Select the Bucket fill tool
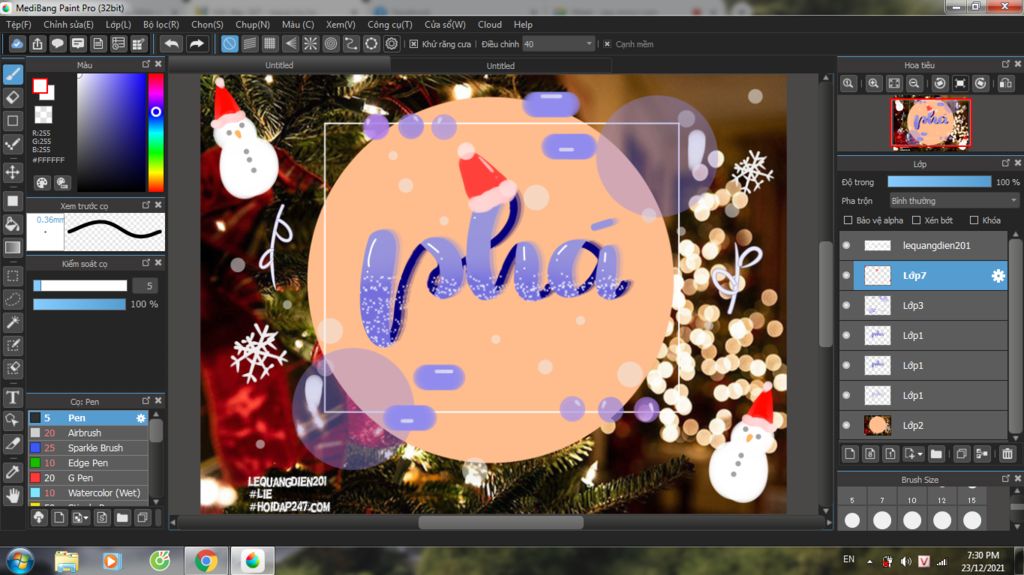The width and height of the screenshot is (1024, 575). (x=12, y=224)
